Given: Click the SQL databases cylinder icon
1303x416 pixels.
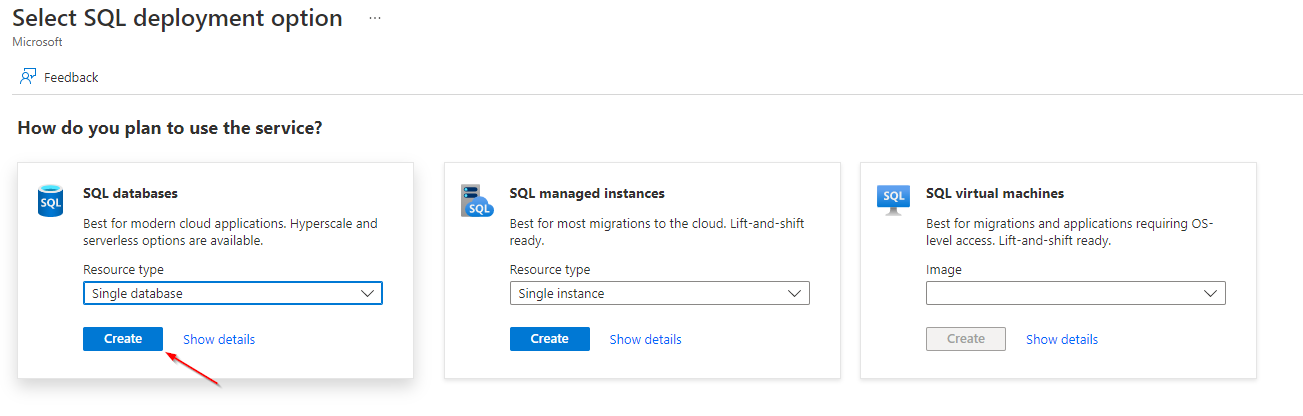Looking at the screenshot, I should coord(50,200).
